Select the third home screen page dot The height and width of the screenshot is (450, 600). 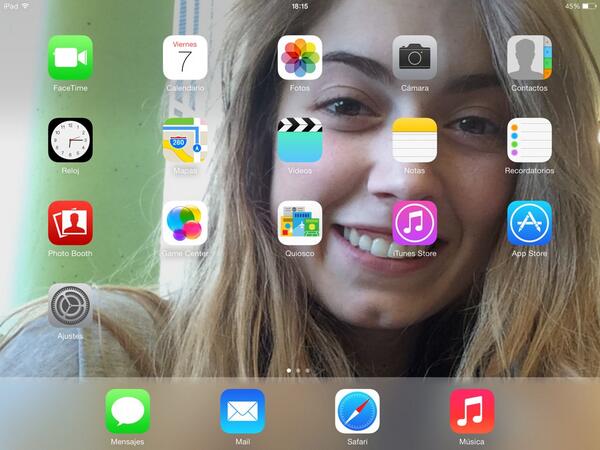(308, 370)
